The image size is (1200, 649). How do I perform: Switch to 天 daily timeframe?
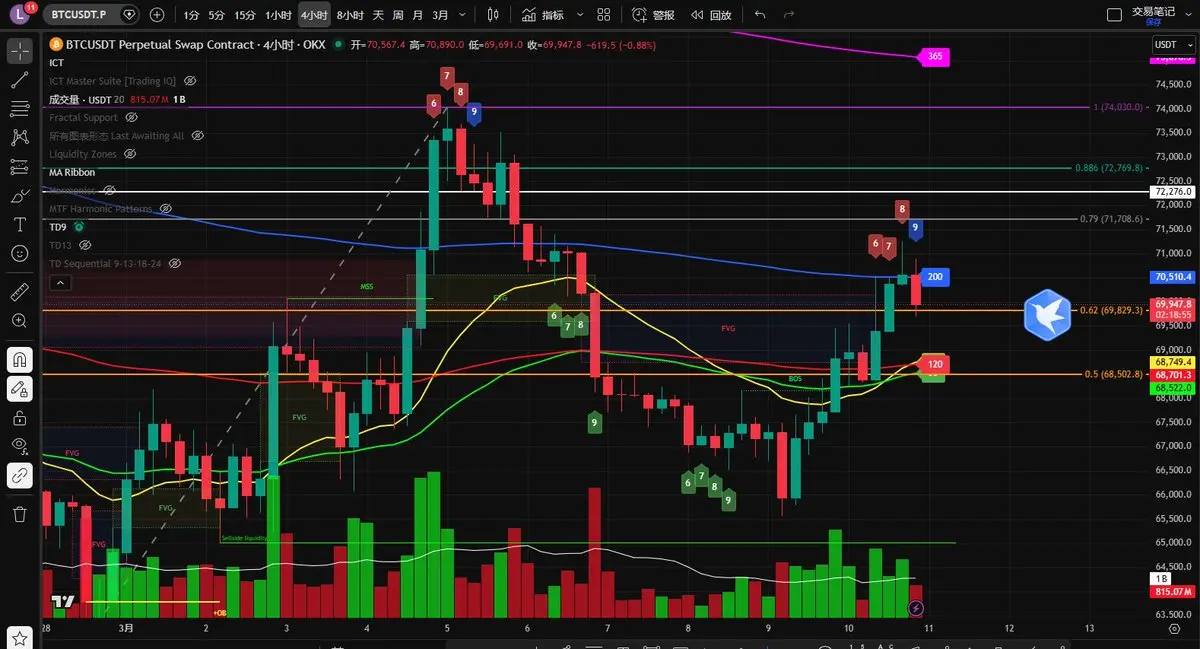pyautogui.click(x=378, y=15)
